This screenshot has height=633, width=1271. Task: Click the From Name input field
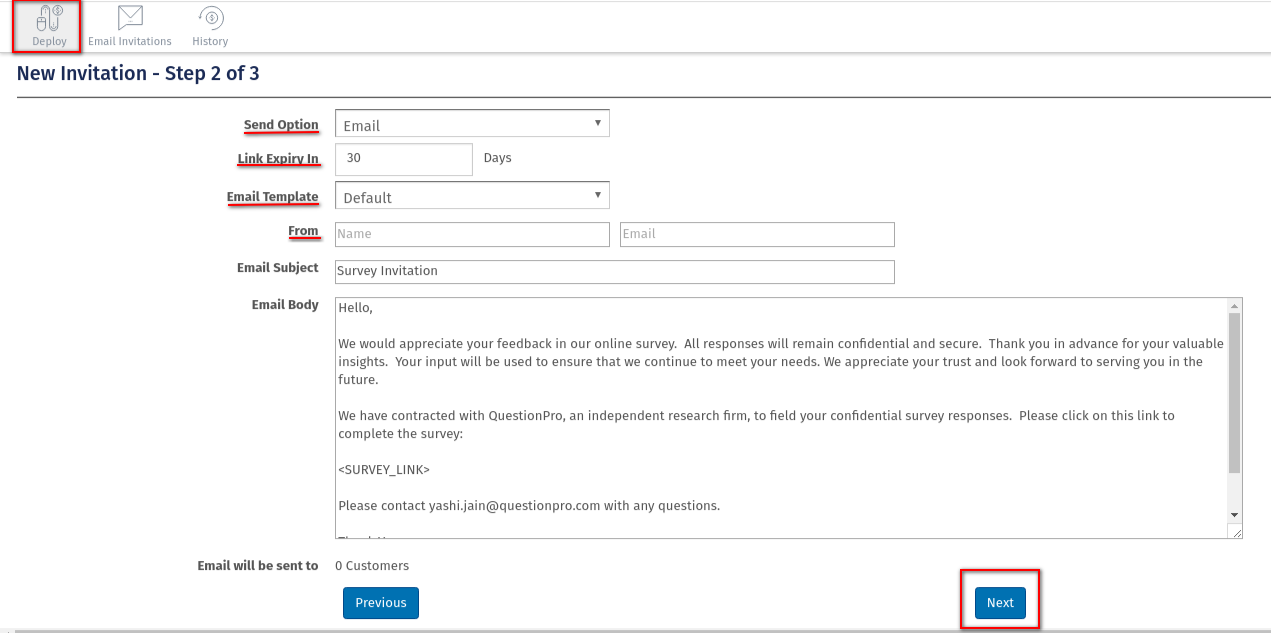(471, 234)
